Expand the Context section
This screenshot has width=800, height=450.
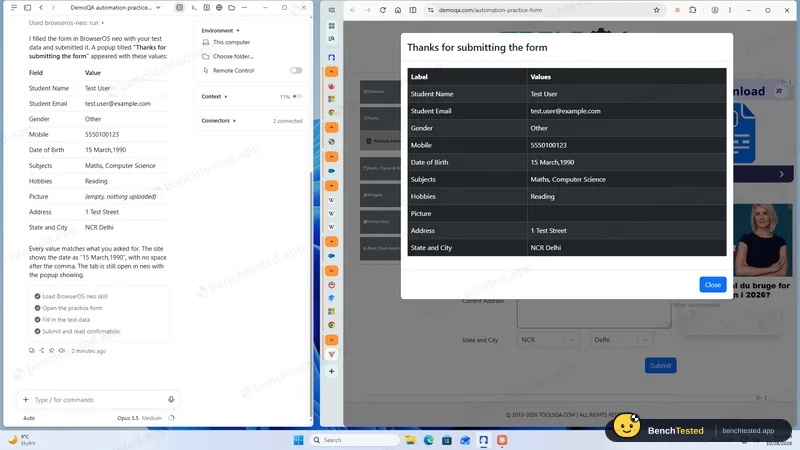214,96
